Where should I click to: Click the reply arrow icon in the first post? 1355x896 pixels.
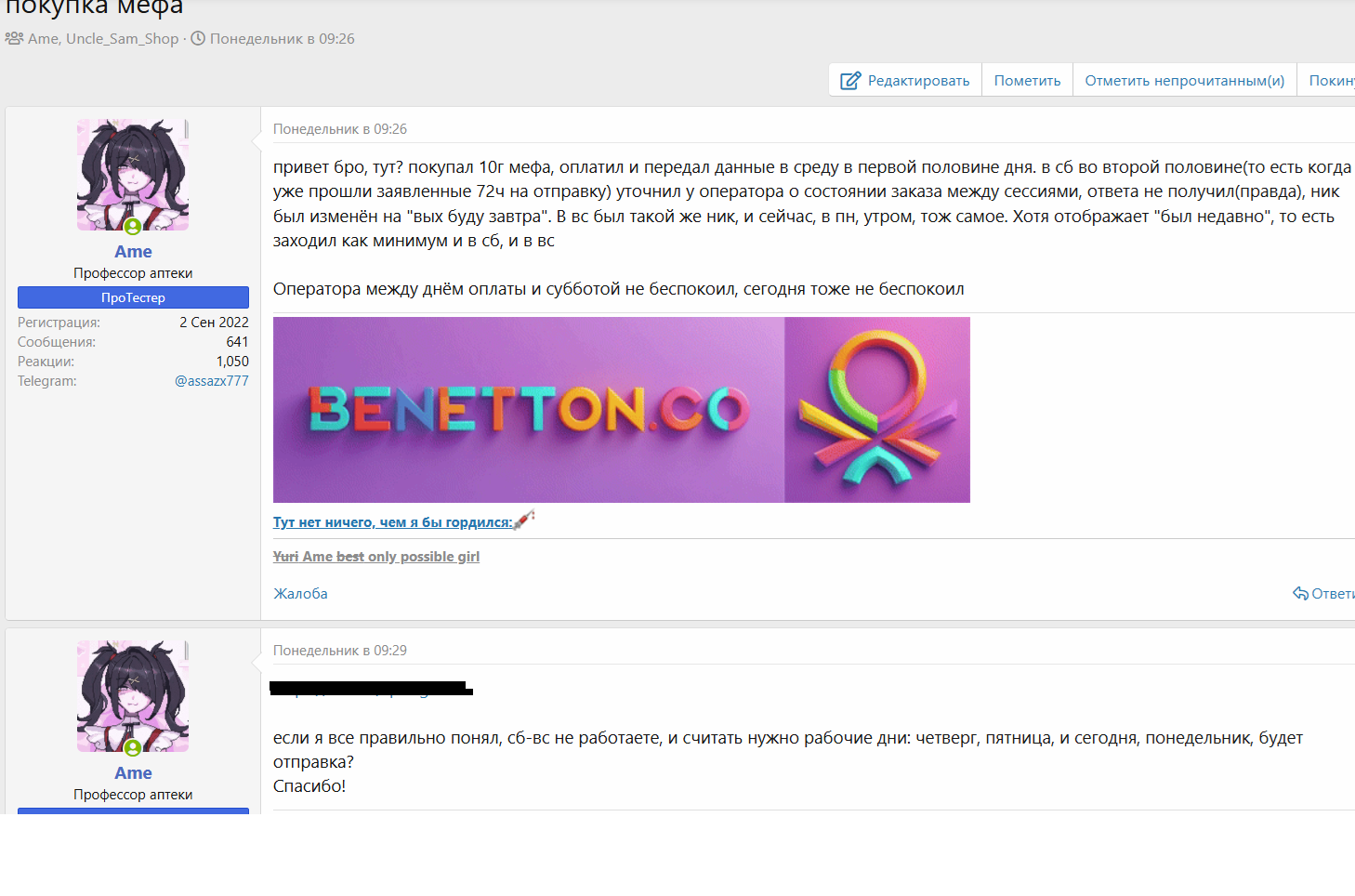click(1300, 594)
